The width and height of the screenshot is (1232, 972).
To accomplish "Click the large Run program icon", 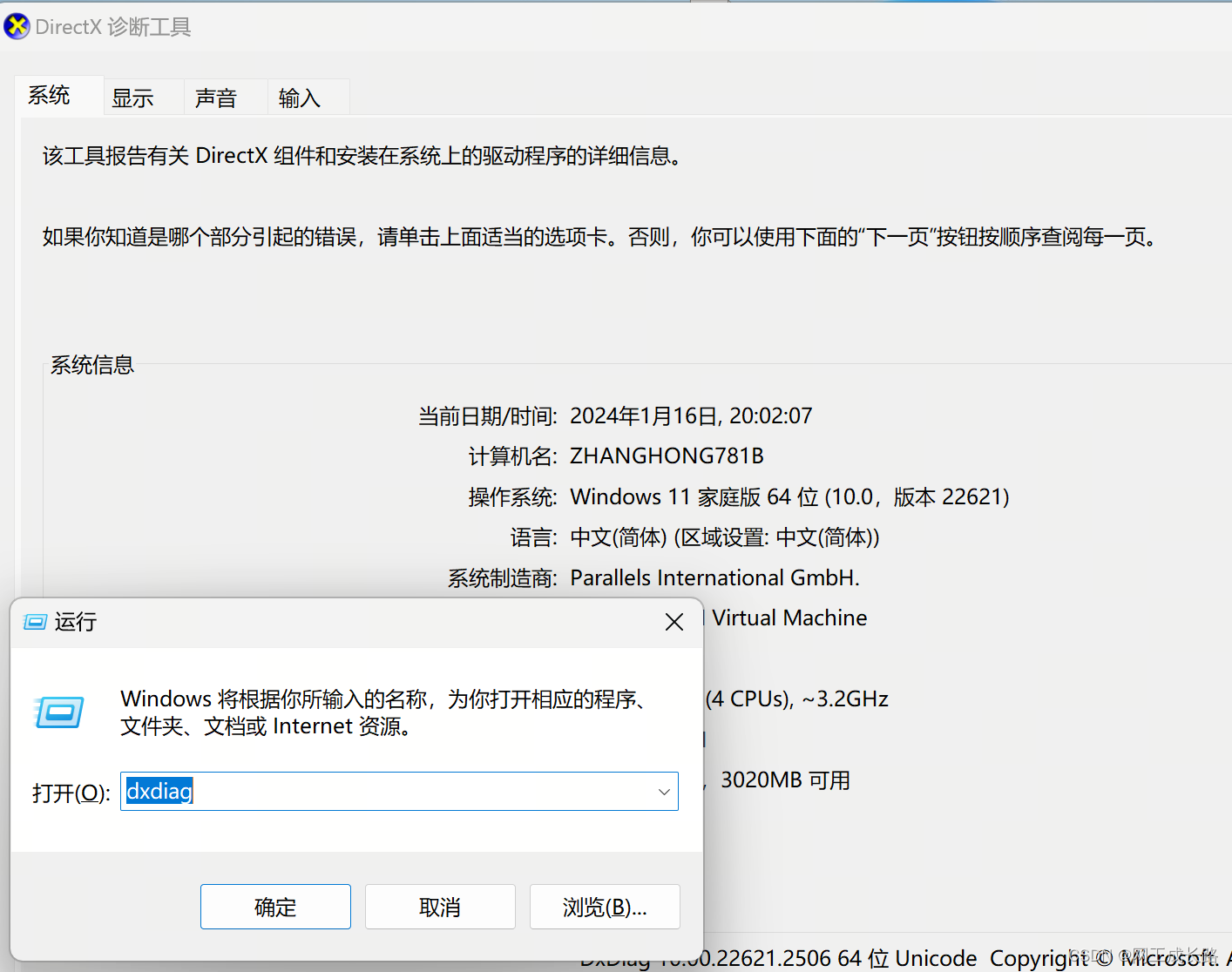I will [59, 712].
